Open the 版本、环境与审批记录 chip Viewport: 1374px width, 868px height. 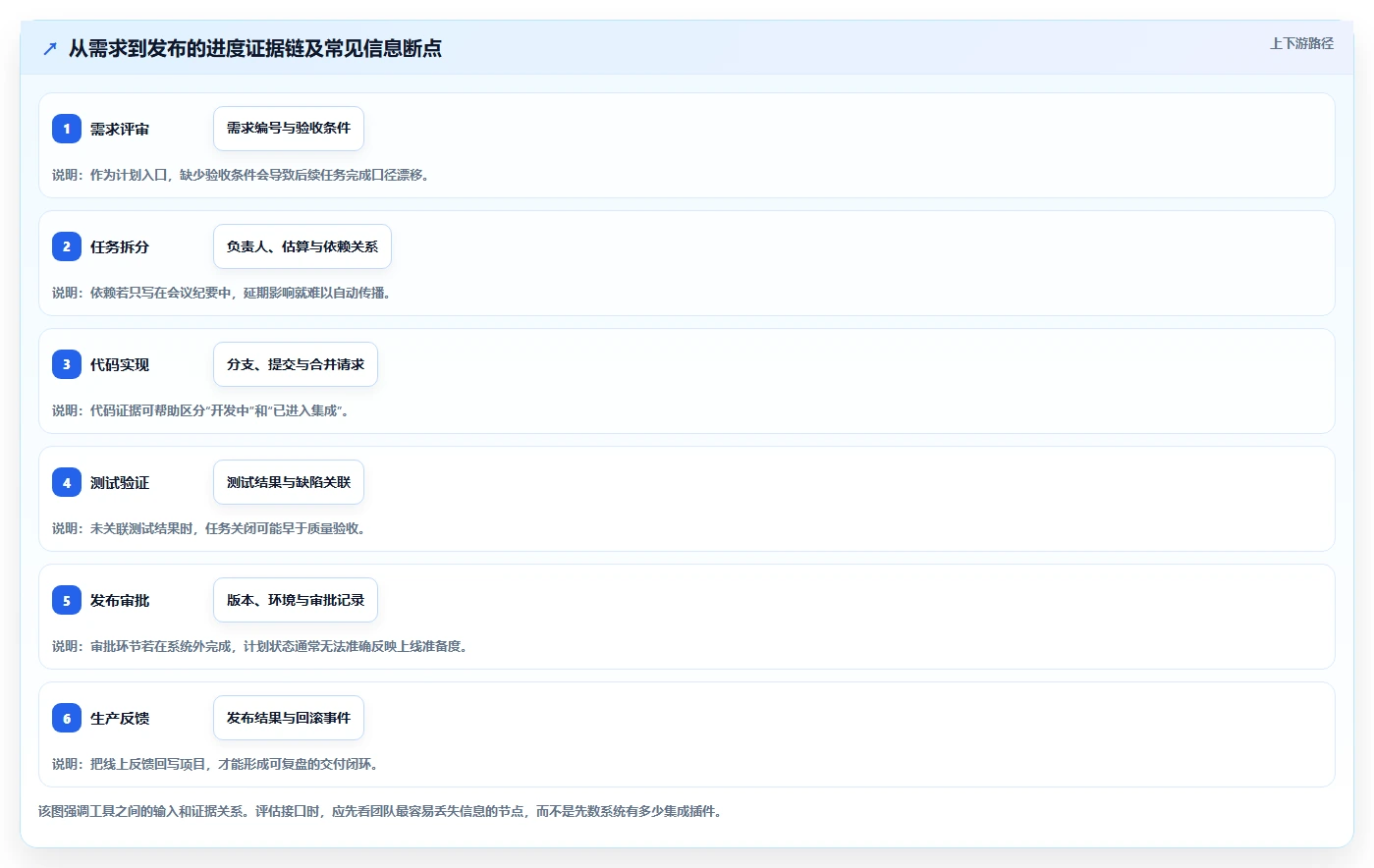[296, 600]
